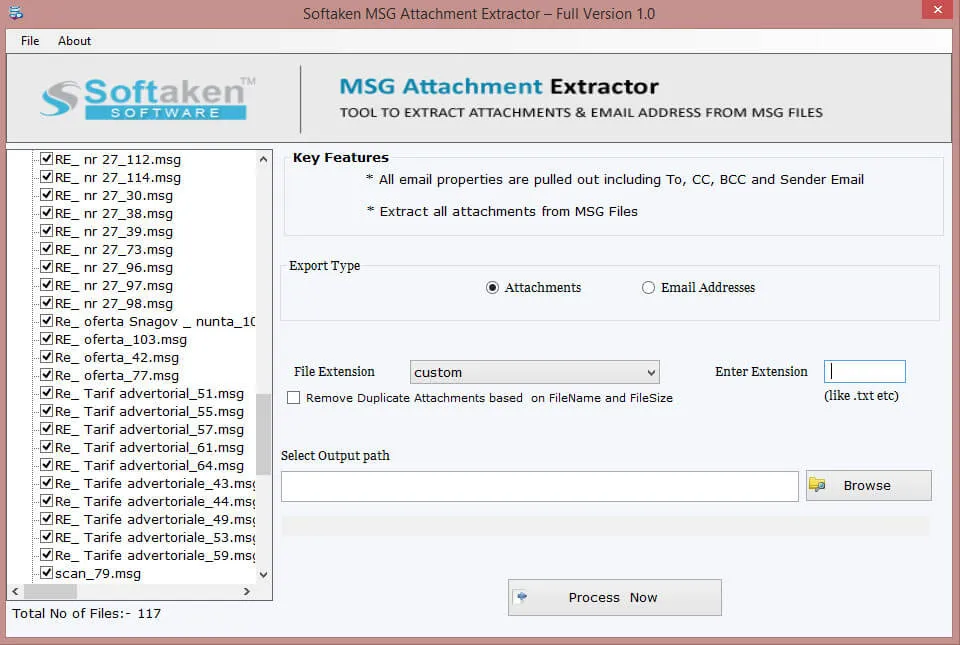Click horizontal scroll left arrow
Viewport: 960px width, 645px height.
coord(15,591)
